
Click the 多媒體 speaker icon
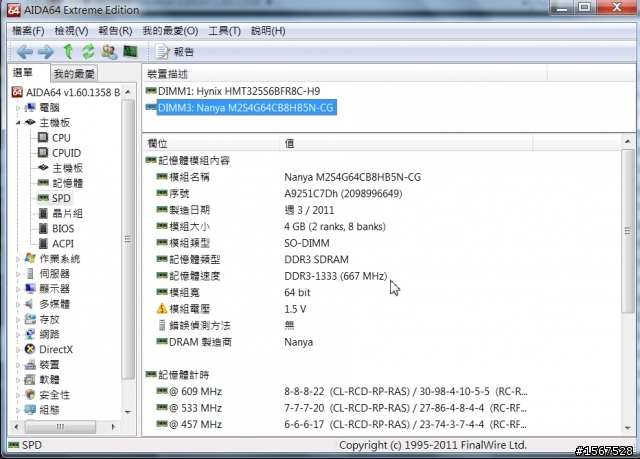click(29, 304)
